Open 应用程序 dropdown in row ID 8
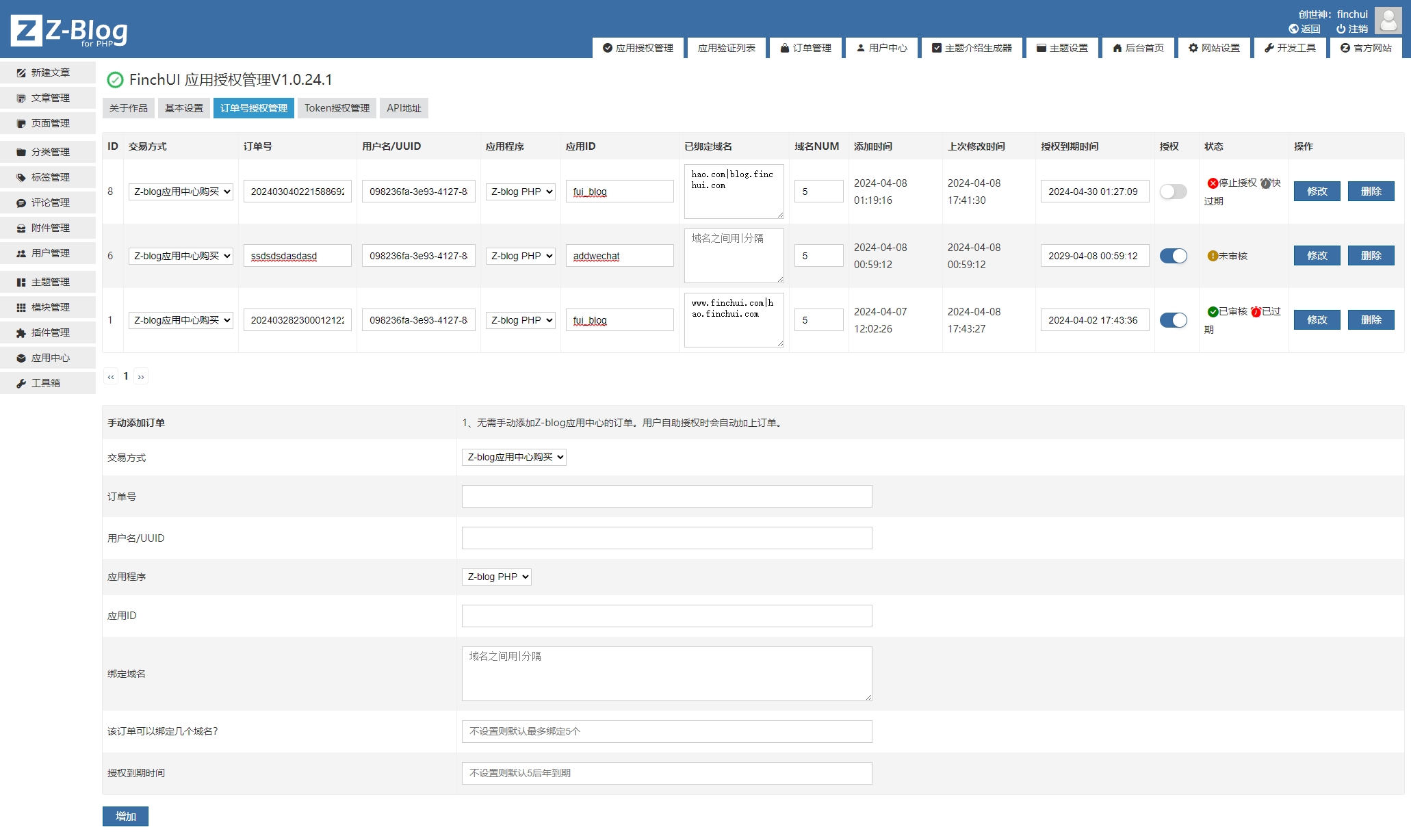 (x=521, y=192)
